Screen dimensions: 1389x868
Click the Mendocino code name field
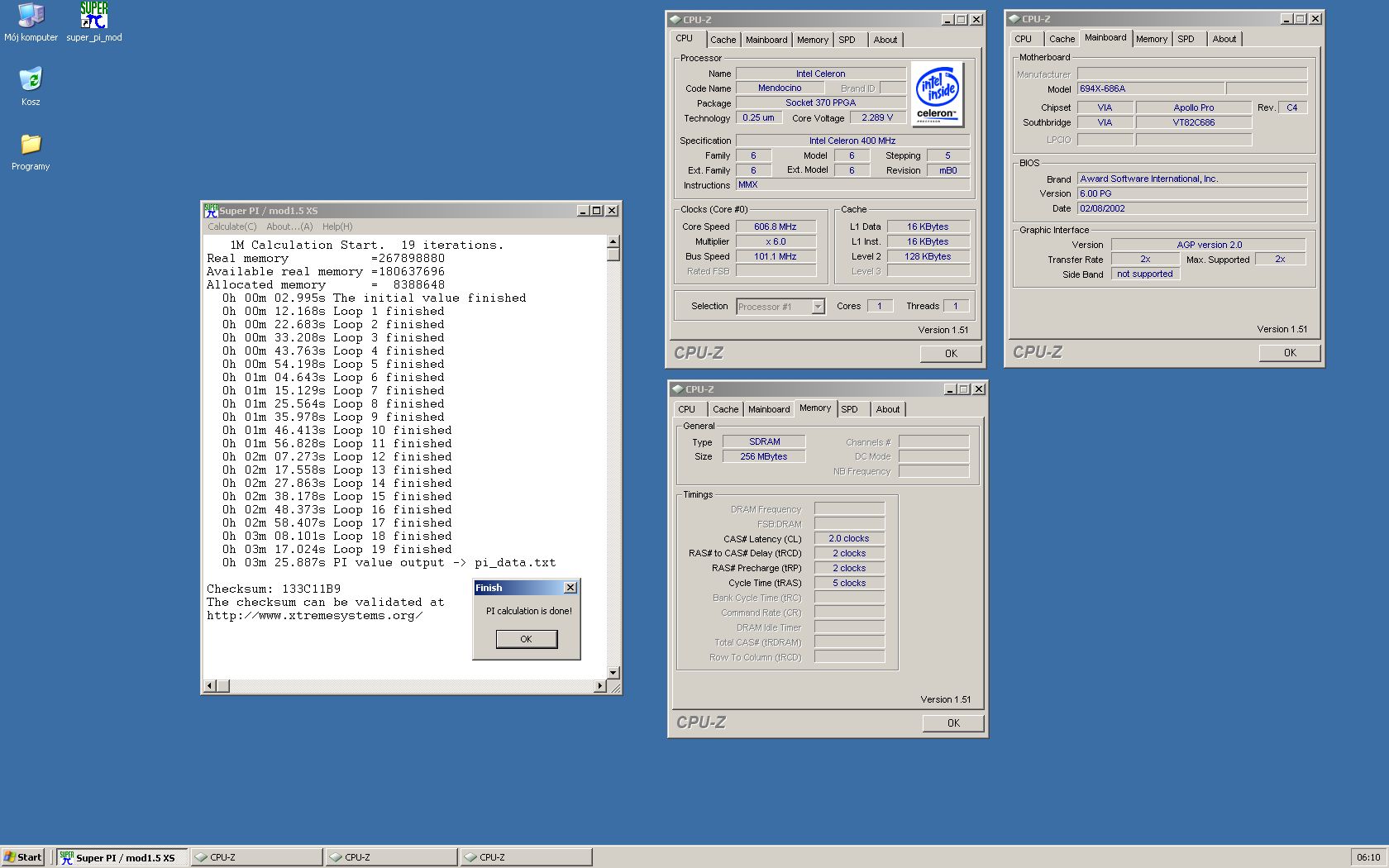coord(780,88)
